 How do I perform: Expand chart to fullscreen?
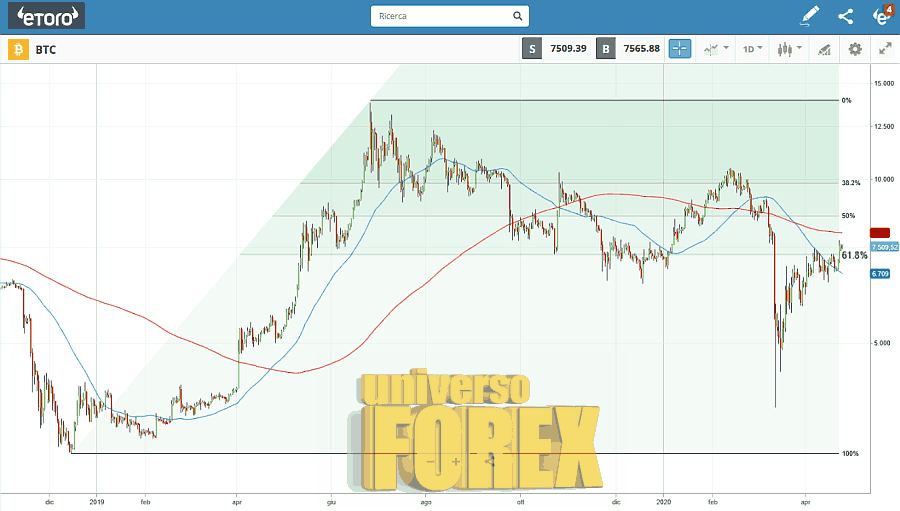pyautogui.click(x=884, y=49)
